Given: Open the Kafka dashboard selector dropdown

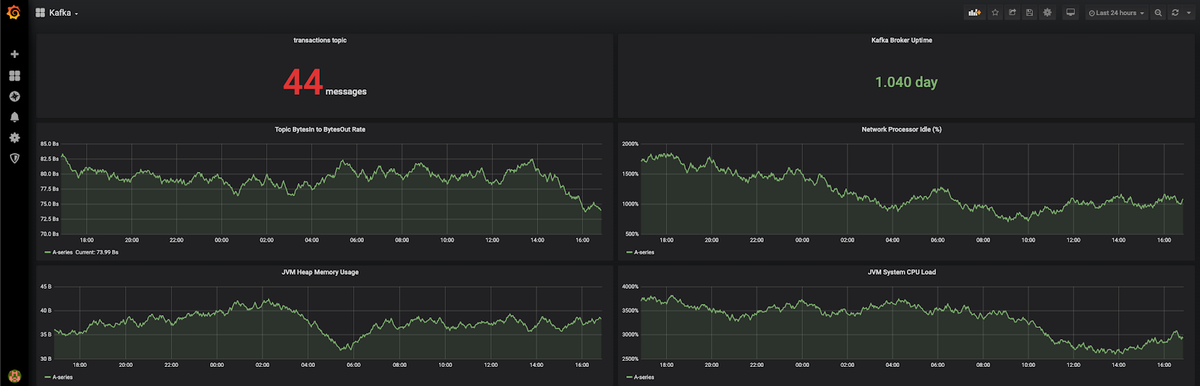Looking at the screenshot, I should 57,13.
